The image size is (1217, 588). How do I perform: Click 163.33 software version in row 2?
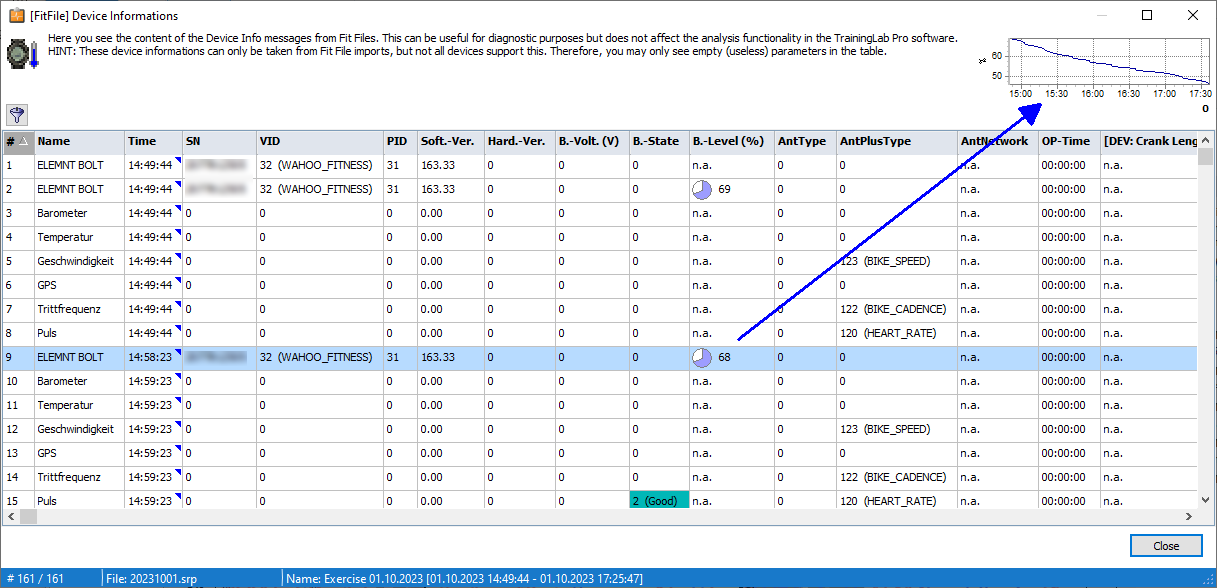tap(451, 189)
